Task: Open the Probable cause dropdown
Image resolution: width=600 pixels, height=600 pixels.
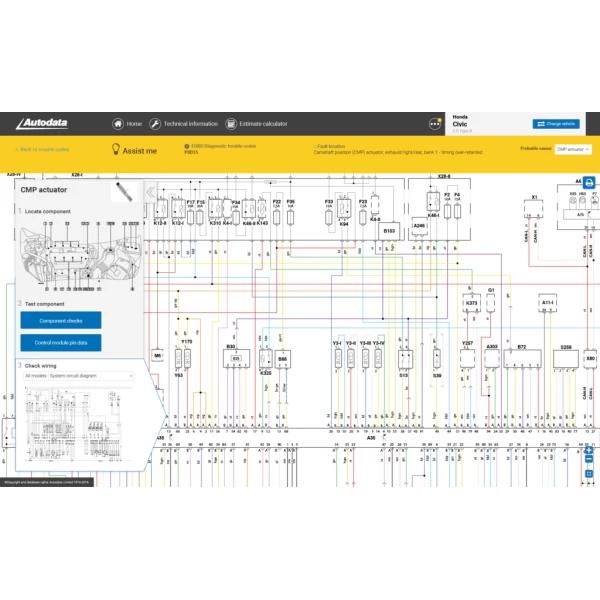Action: [x=573, y=149]
